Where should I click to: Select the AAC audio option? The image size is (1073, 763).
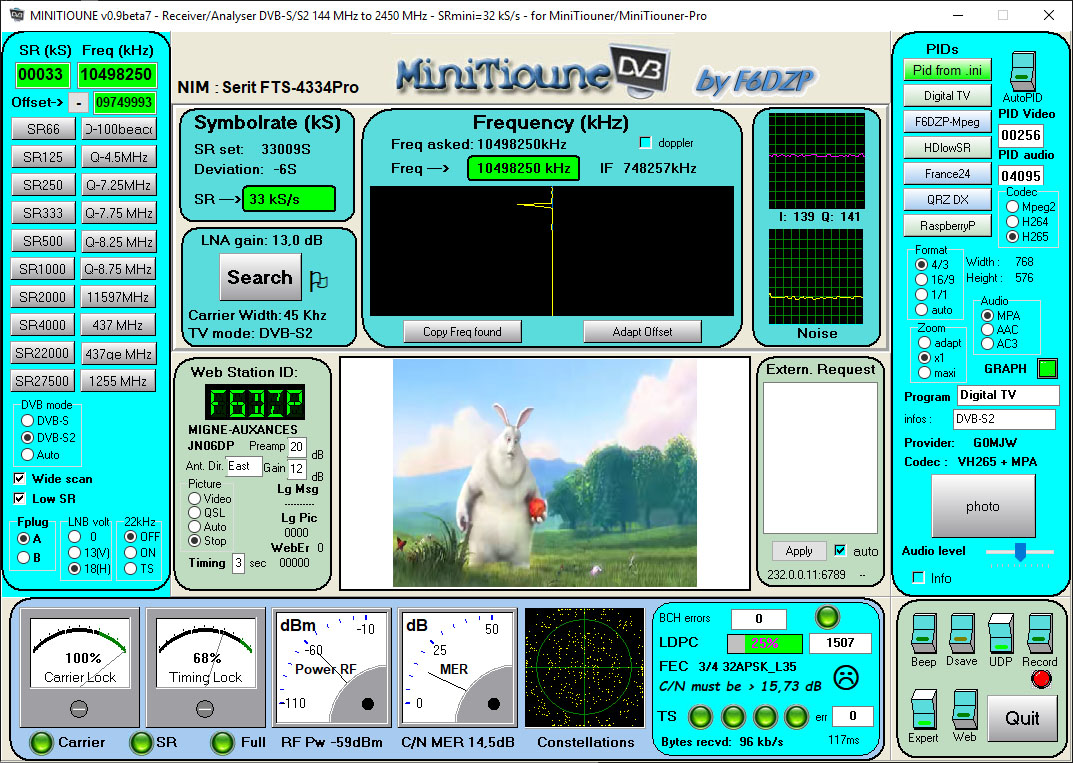click(x=987, y=330)
